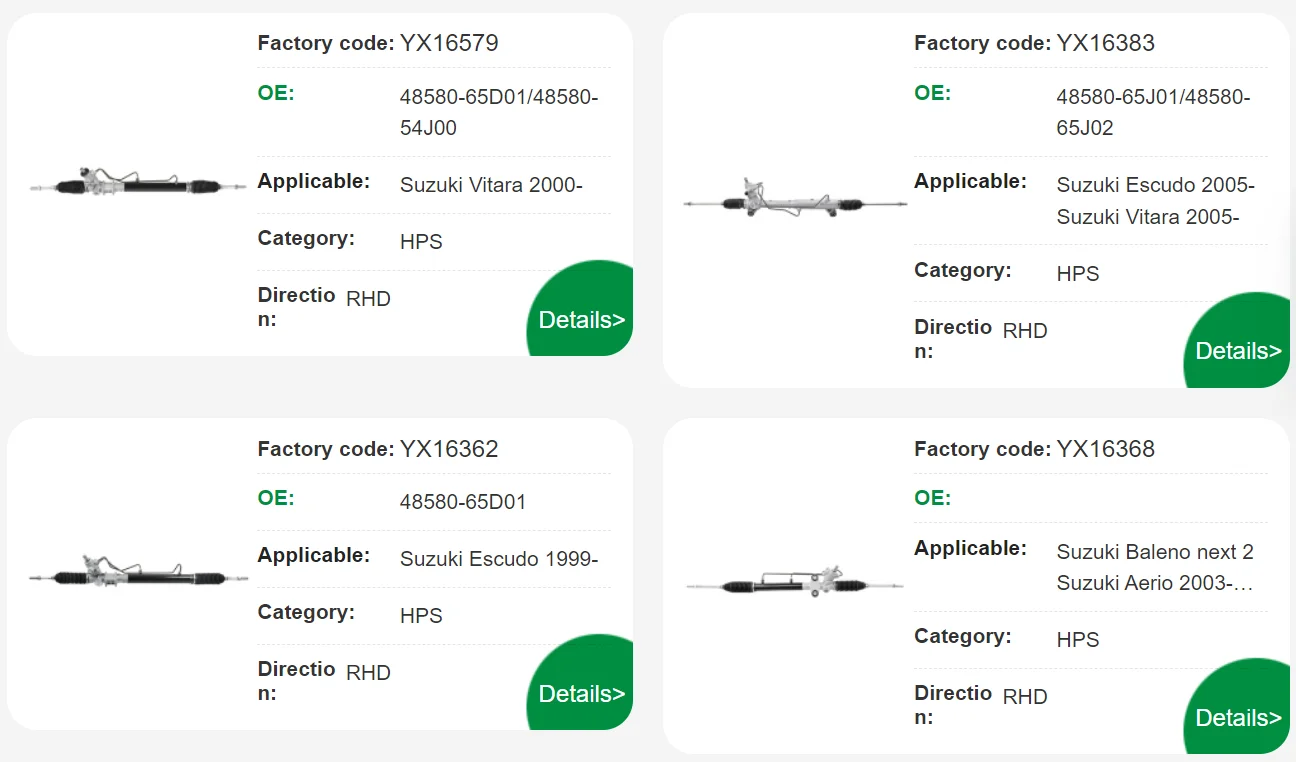Click Suzuki Escudo 1999- applicable text
1296x762 pixels.
pyautogui.click(x=499, y=559)
